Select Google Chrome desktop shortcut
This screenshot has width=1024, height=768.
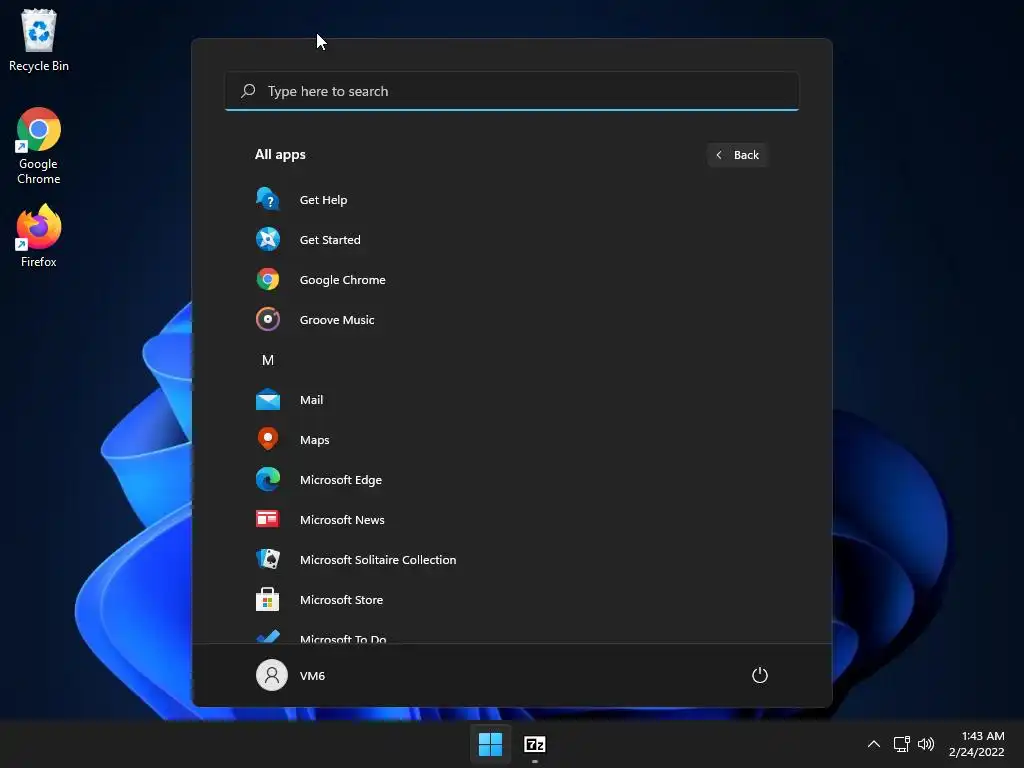[39, 146]
